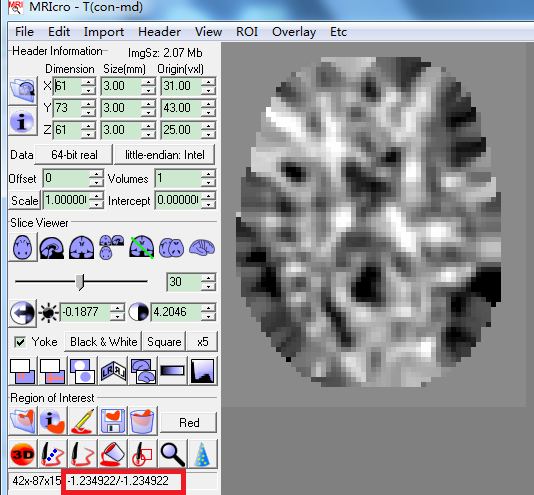
Task: Select the magnifier zoom tool
Action: point(173,454)
